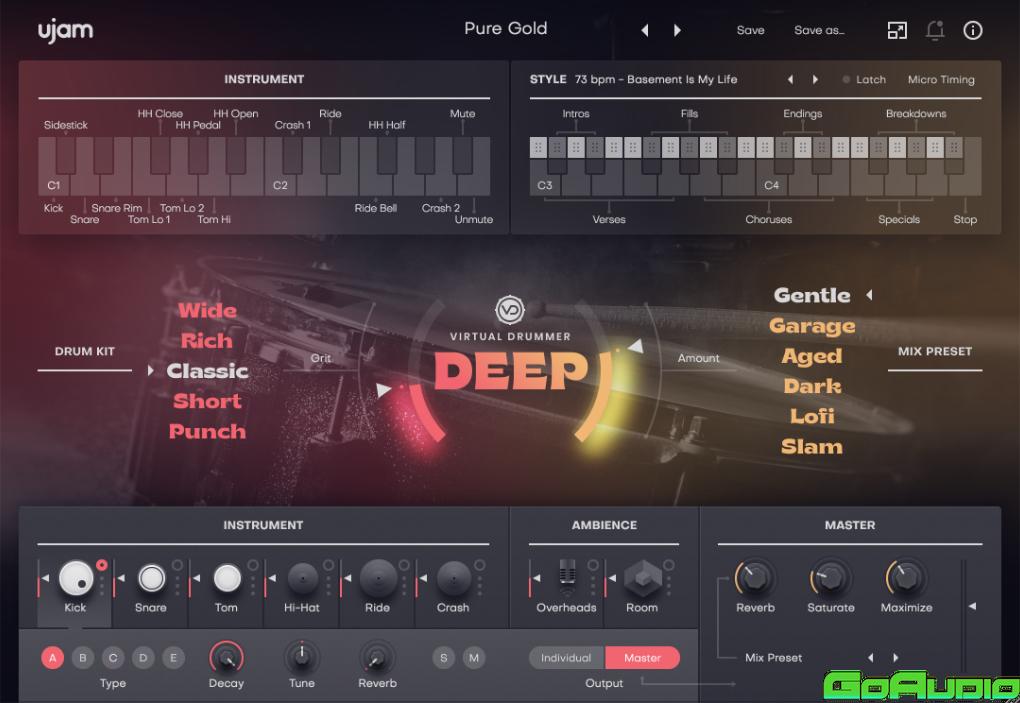Open the Pure Gold preset name
The image size is (1020, 703).
505,29
